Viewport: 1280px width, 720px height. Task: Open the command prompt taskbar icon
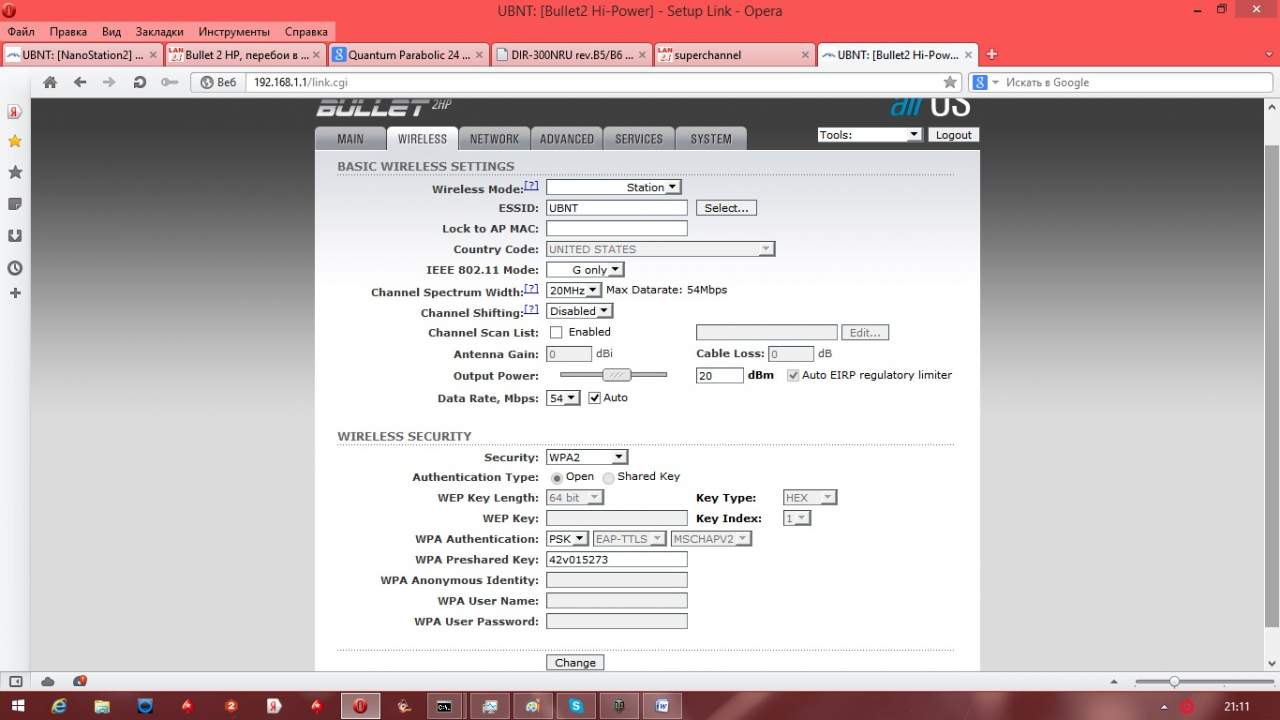point(444,706)
